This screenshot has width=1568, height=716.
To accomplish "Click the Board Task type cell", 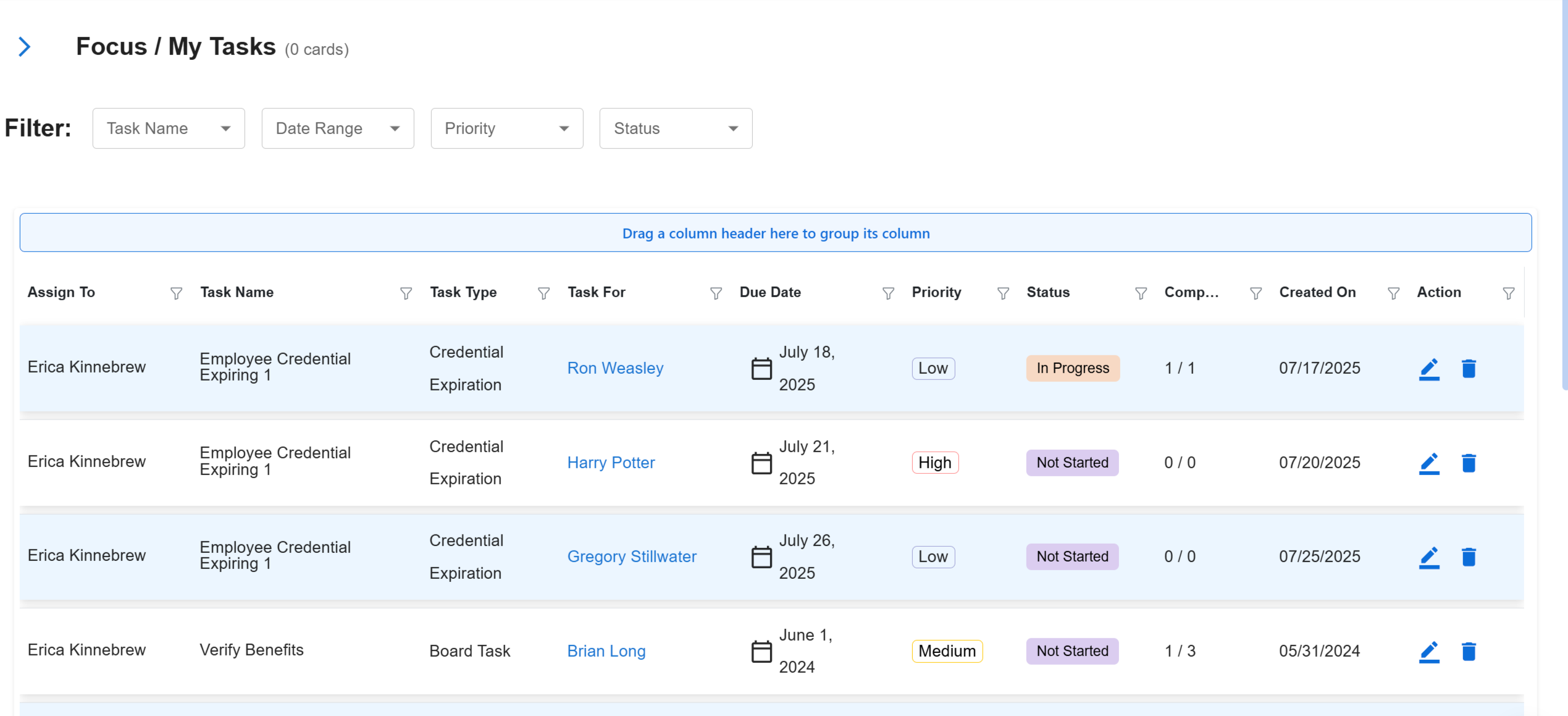I will point(469,651).
